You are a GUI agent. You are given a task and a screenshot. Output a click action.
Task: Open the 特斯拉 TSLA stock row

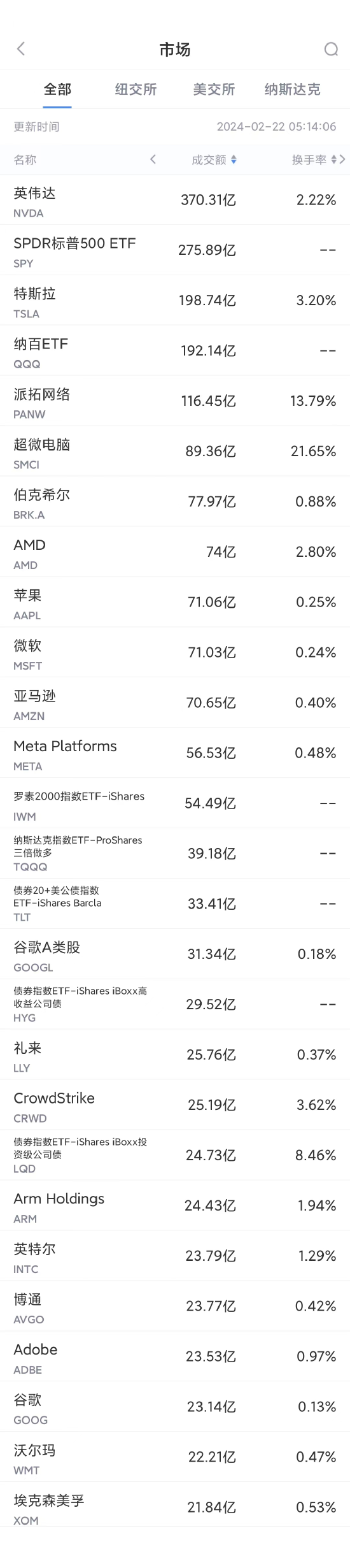coord(175,301)
